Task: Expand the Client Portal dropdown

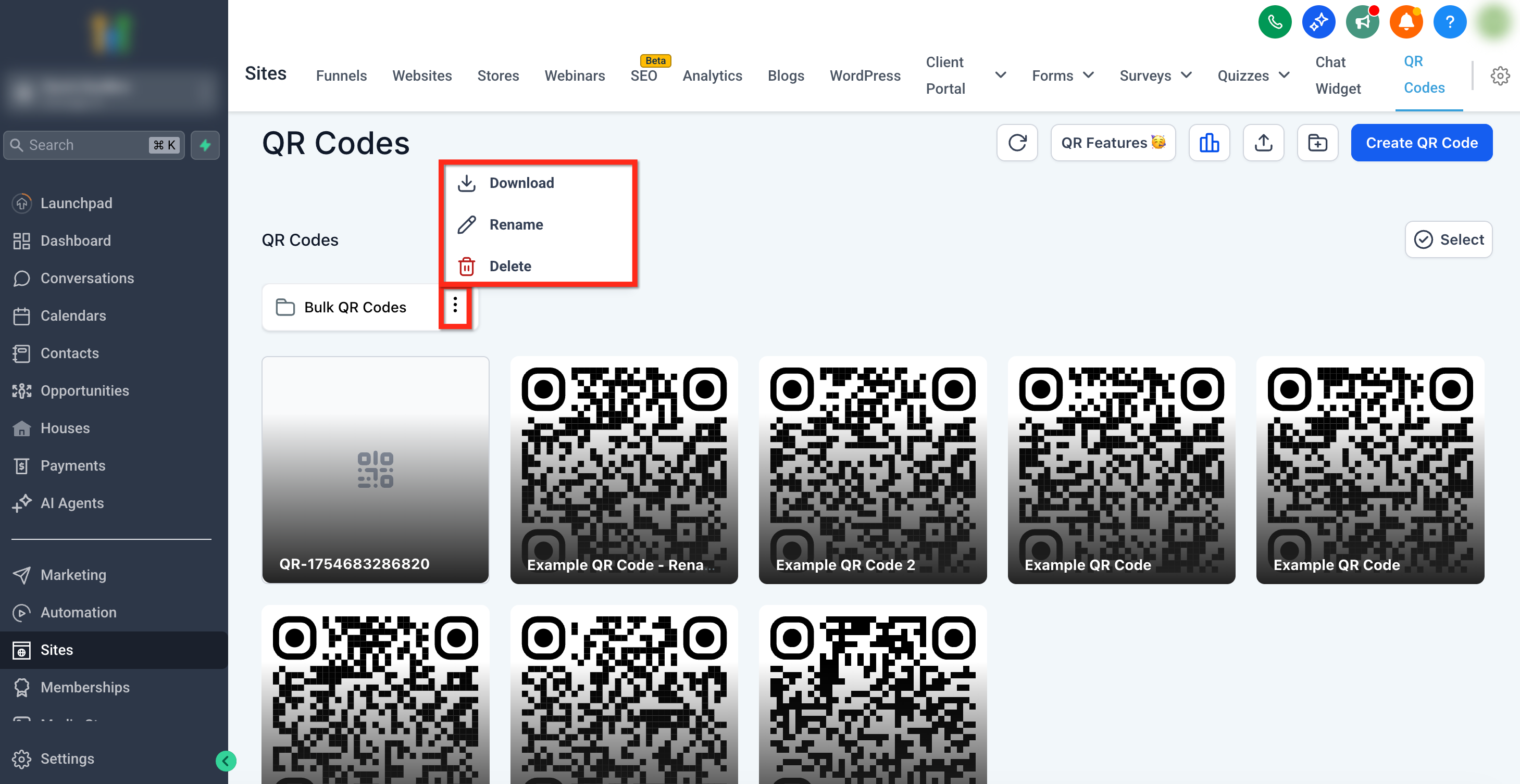Action: point(1000,75)
